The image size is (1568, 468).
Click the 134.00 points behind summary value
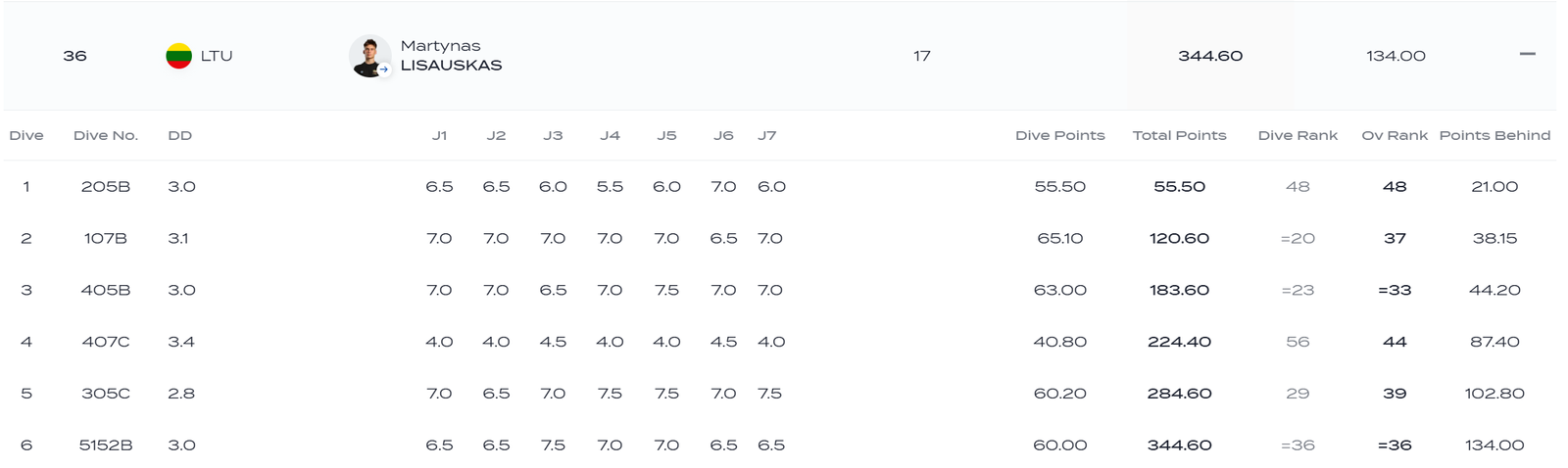(1396, 56)
